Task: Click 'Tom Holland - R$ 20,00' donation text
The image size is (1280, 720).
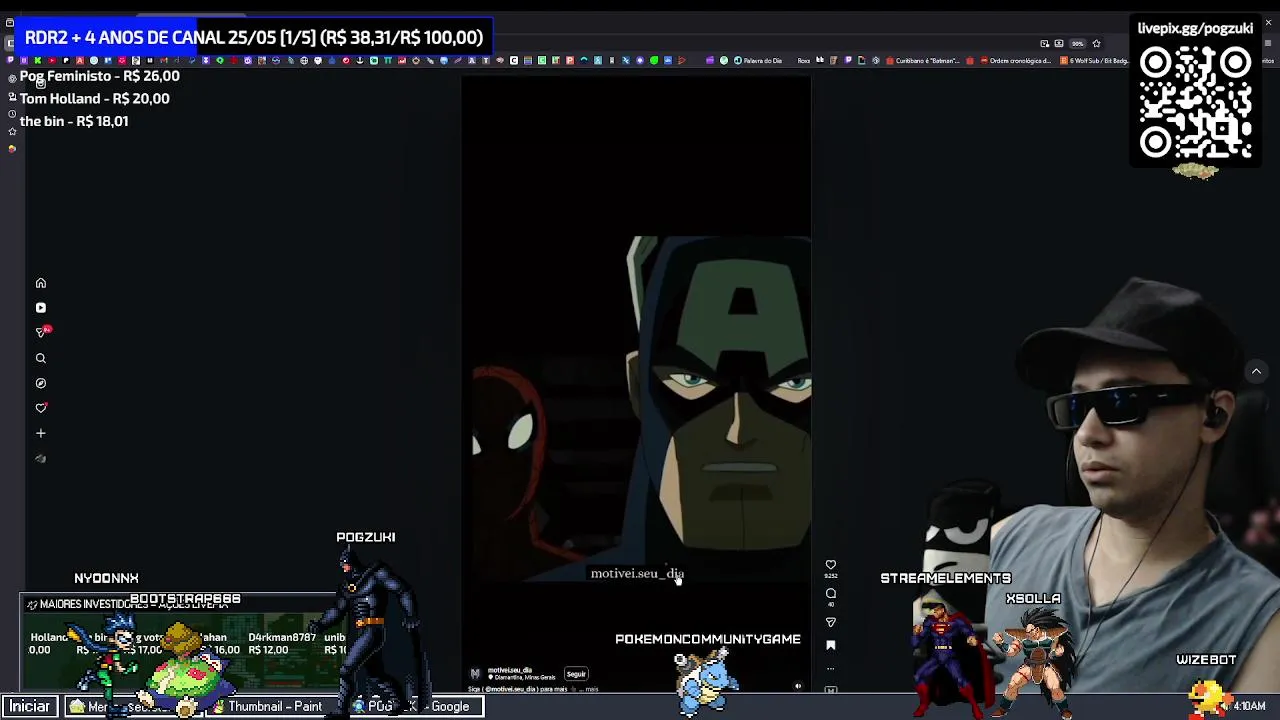Action: click(95, 98)
